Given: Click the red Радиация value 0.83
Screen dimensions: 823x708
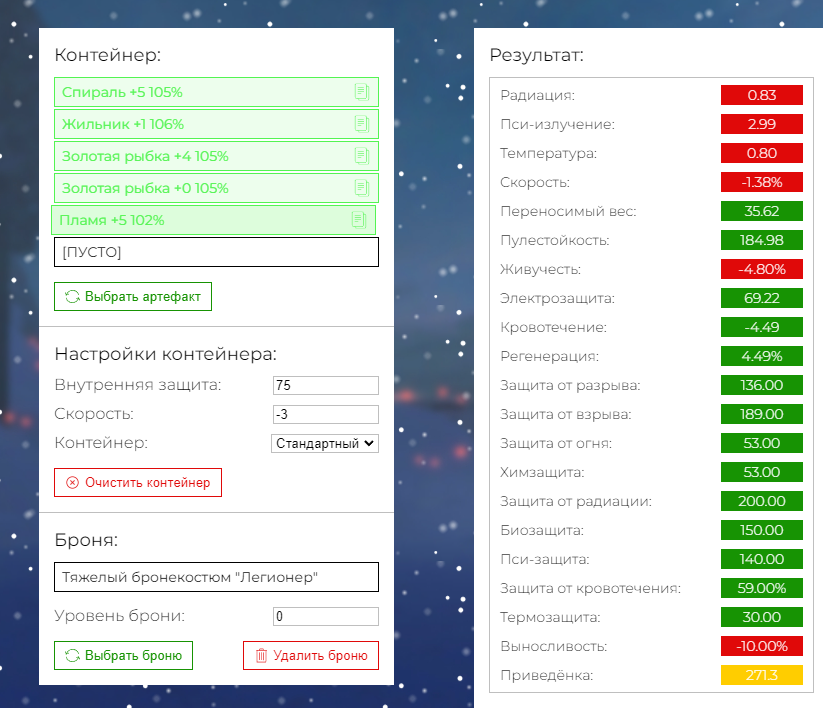Looking at the screenshot, I should tap(761, 95).
